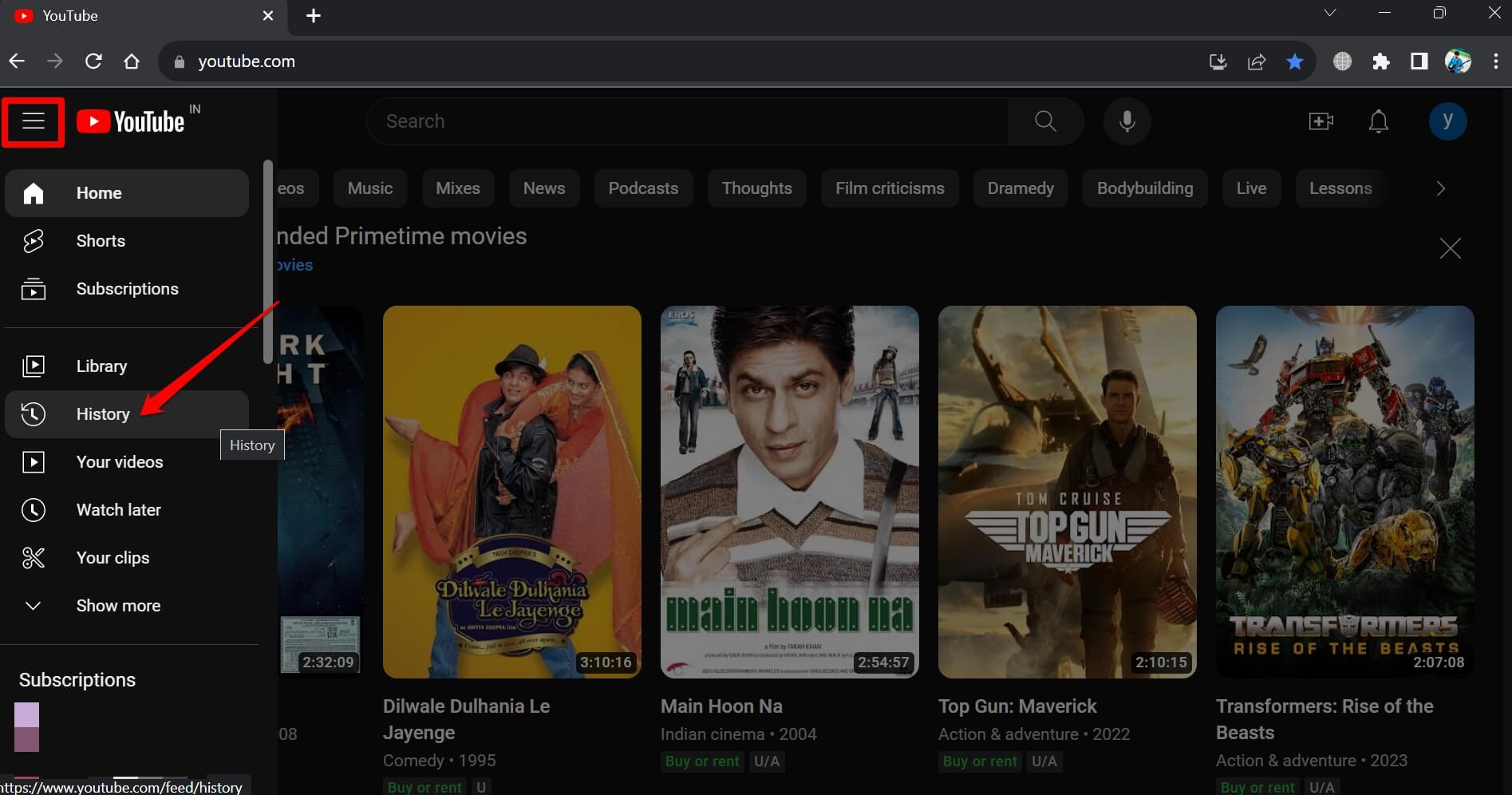Click the search magnifier button
The image size is (1512, 795).
point(1045,121)
